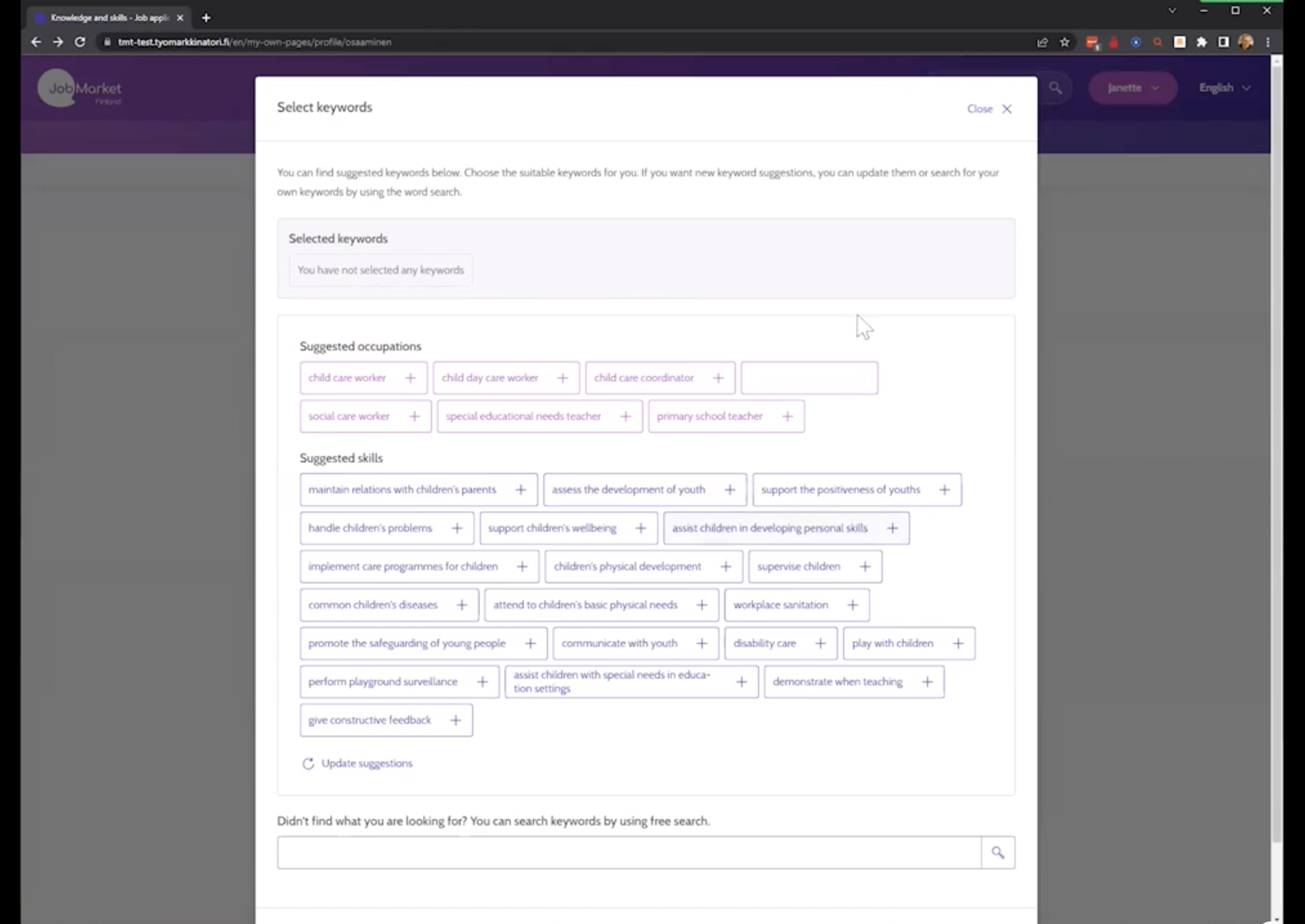Add supervise children plus icon
Screen dimensions: 1305x924
point(865,567)
